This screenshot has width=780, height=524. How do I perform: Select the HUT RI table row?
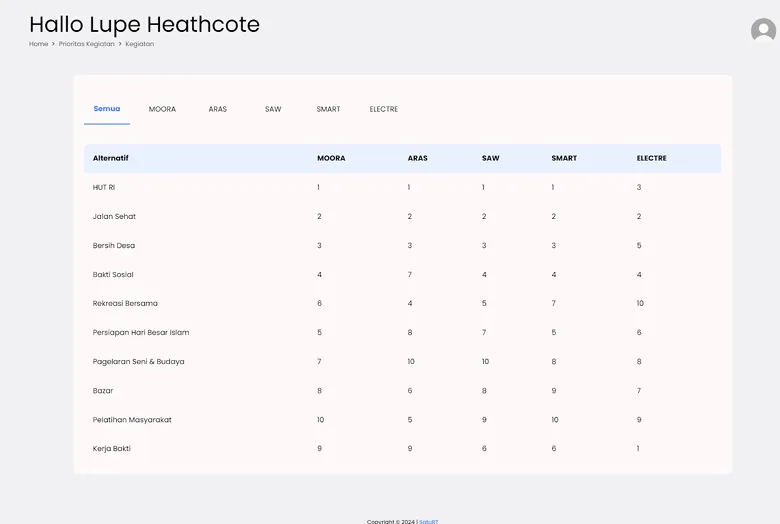104,187
